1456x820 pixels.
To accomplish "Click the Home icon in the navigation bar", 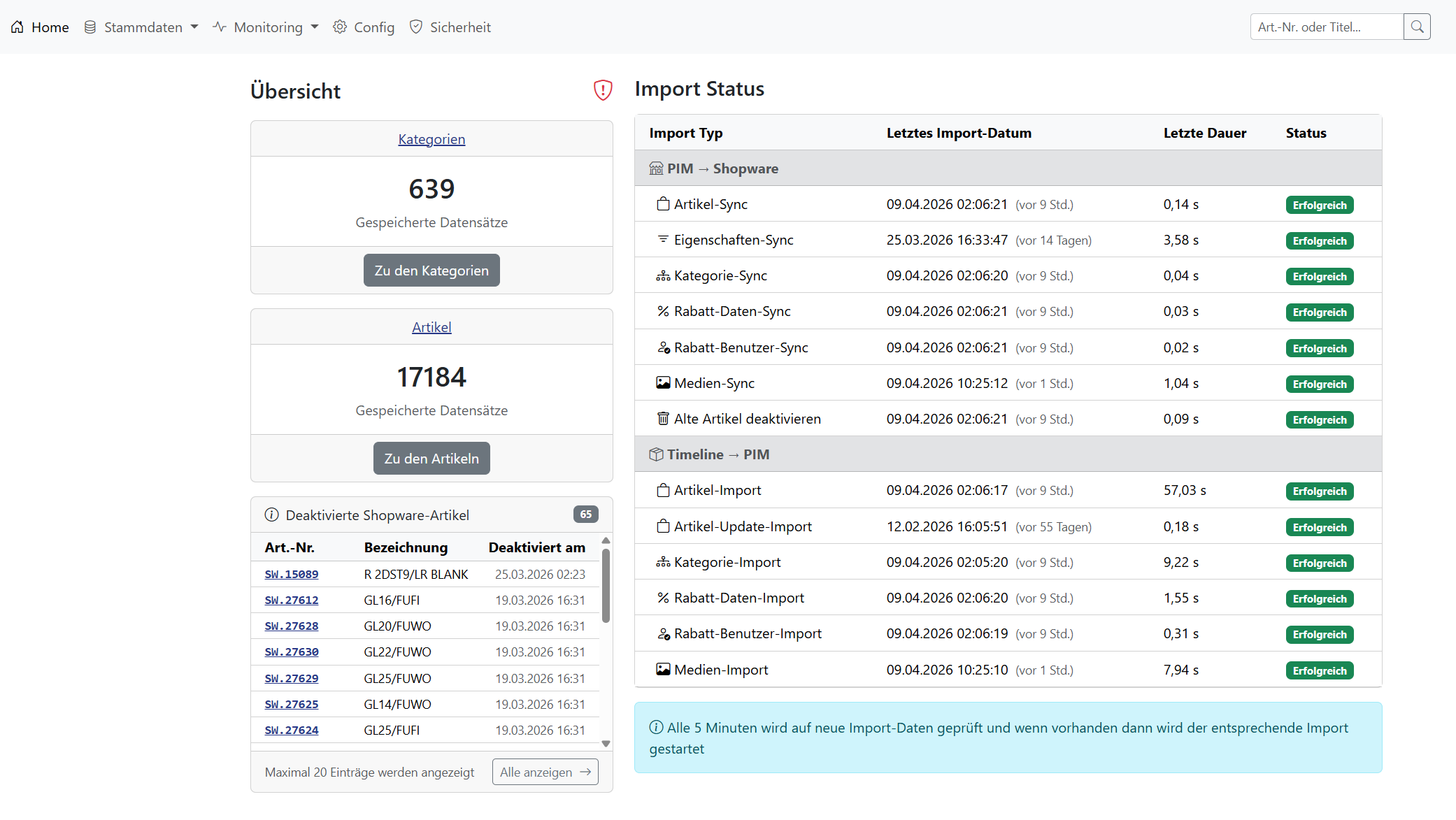I will click(x=17, y=27).
